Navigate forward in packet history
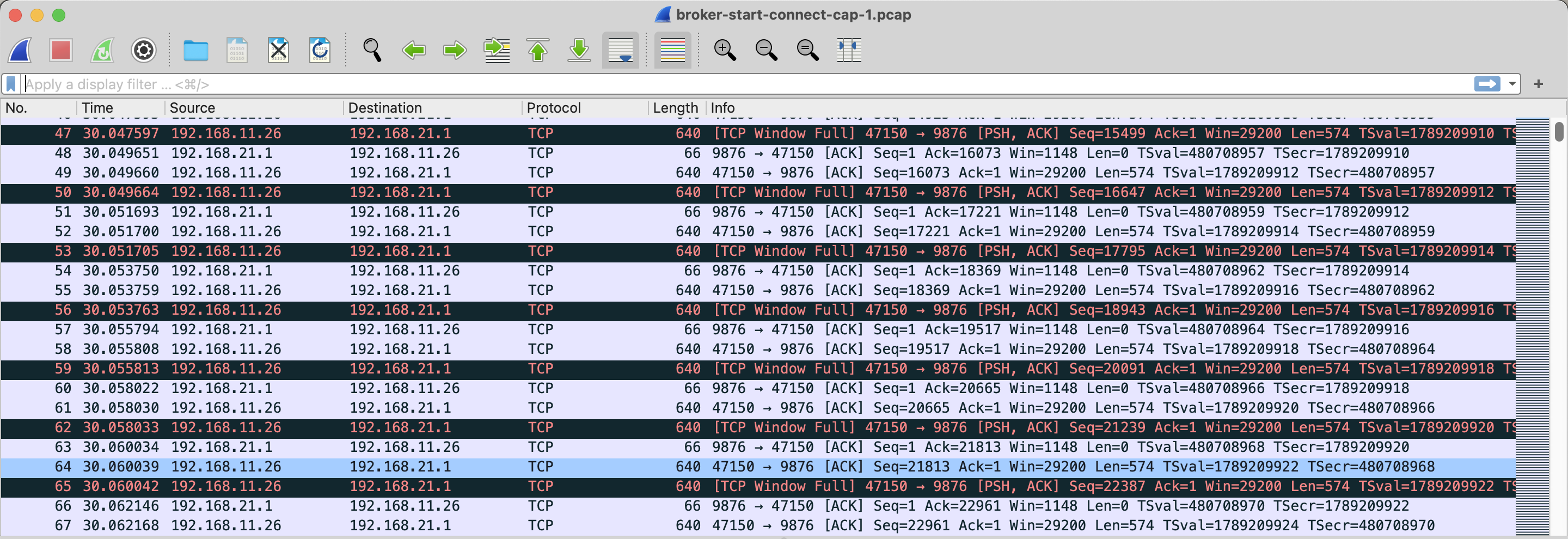 coord(454,51)
